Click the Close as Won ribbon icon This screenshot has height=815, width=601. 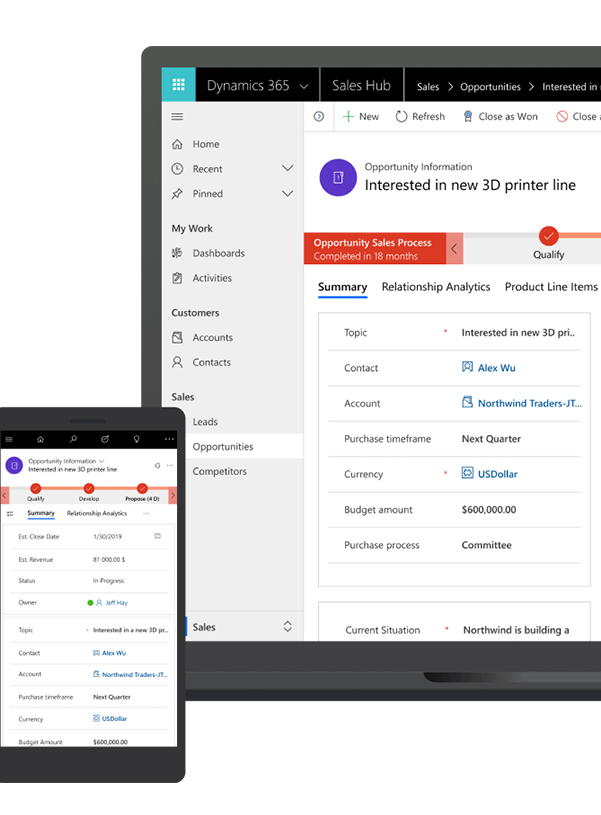[468, 116]
